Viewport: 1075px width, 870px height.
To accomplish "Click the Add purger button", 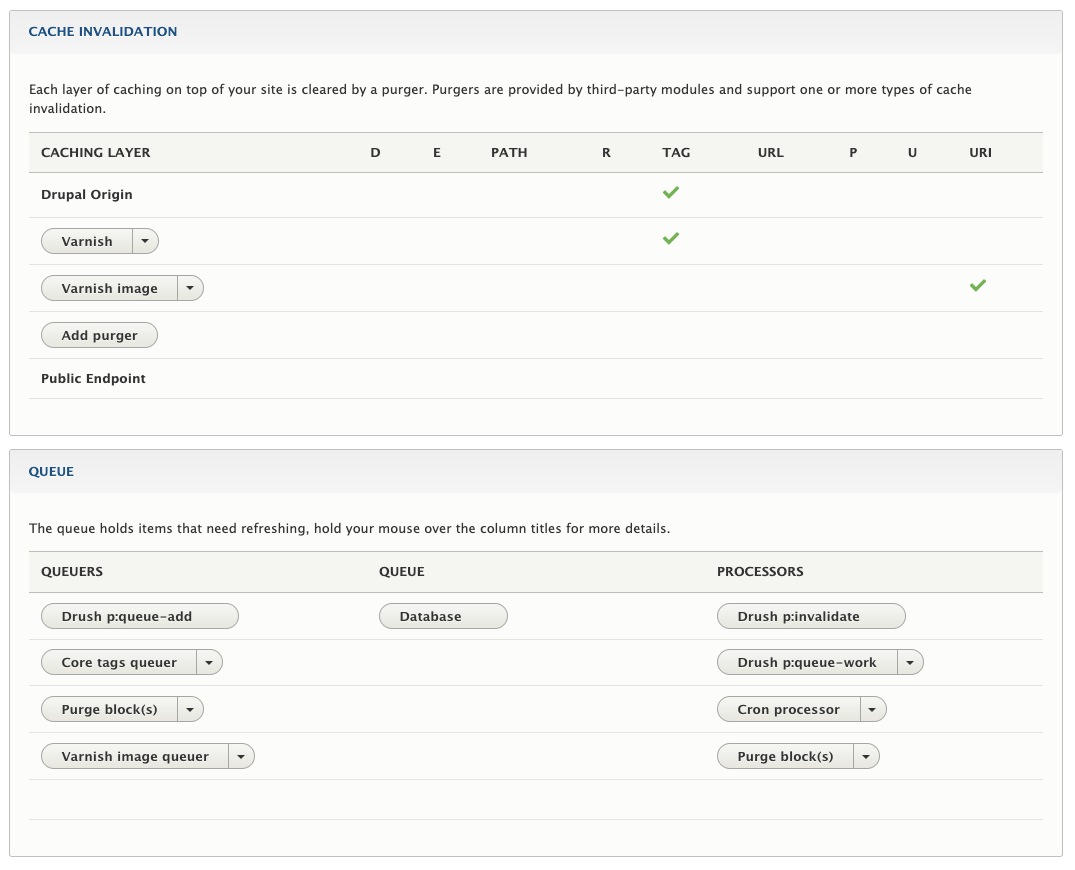I will coord(99,335).
